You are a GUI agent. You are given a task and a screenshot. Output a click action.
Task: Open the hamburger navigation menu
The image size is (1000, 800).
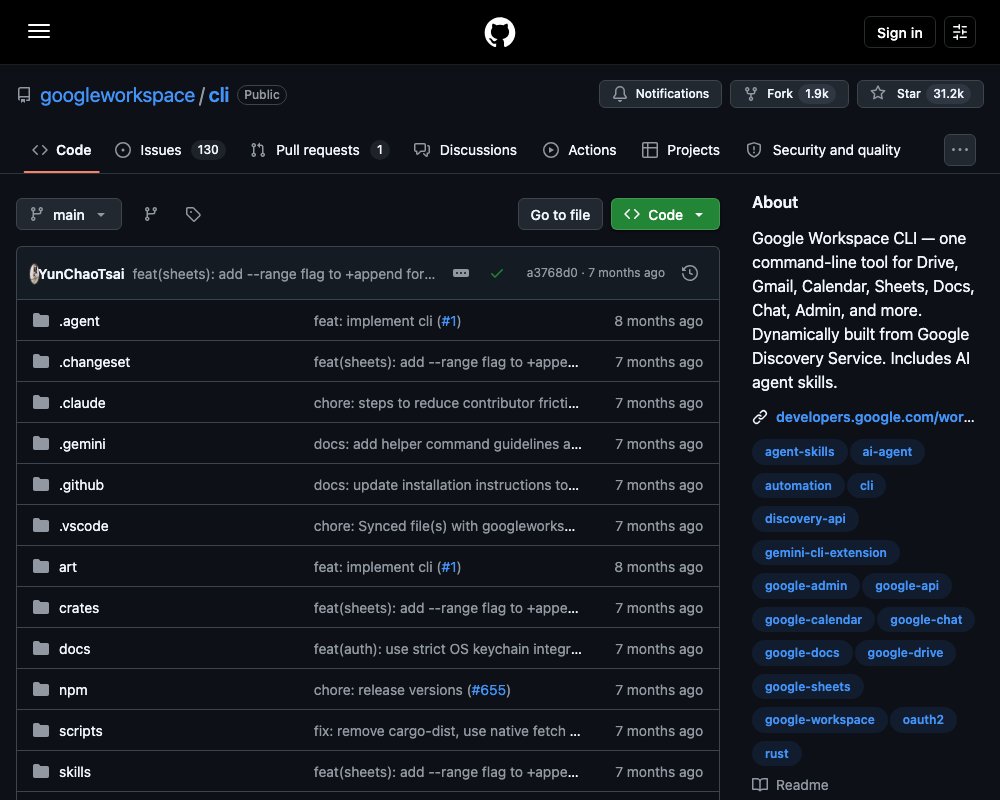[39, 31]
